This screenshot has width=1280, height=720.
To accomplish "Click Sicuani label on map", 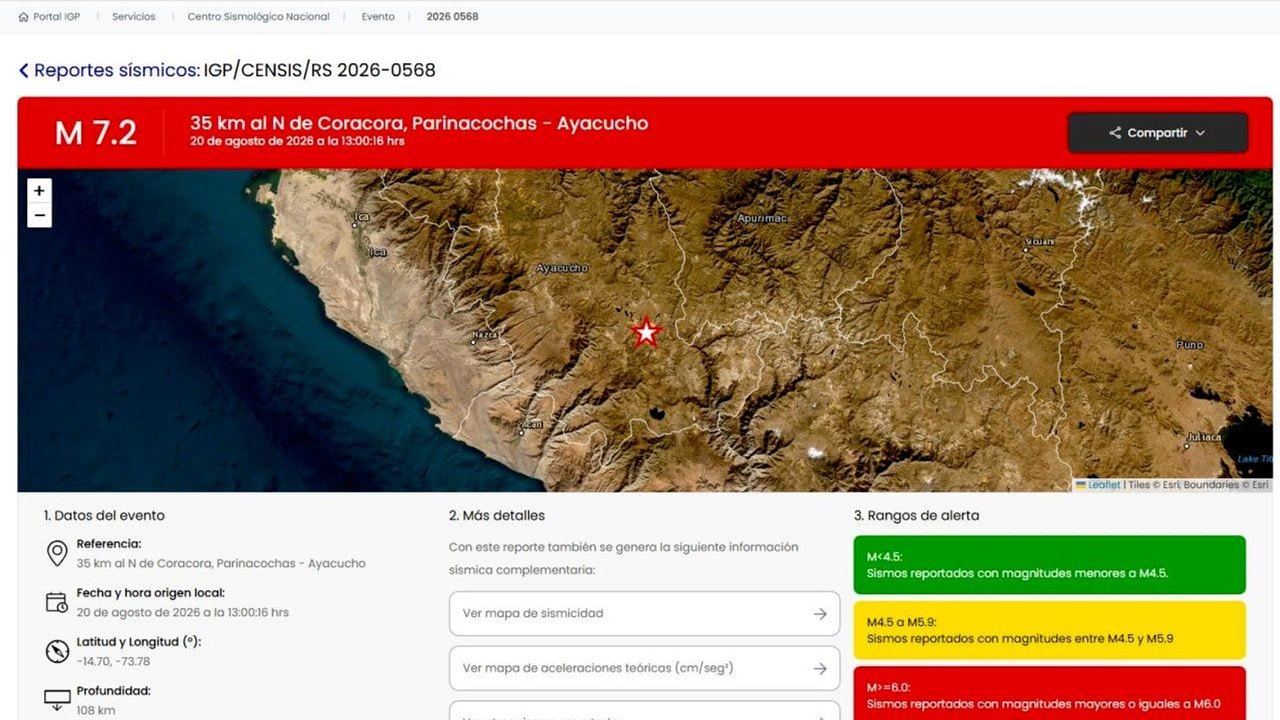I will (1040, 242).
